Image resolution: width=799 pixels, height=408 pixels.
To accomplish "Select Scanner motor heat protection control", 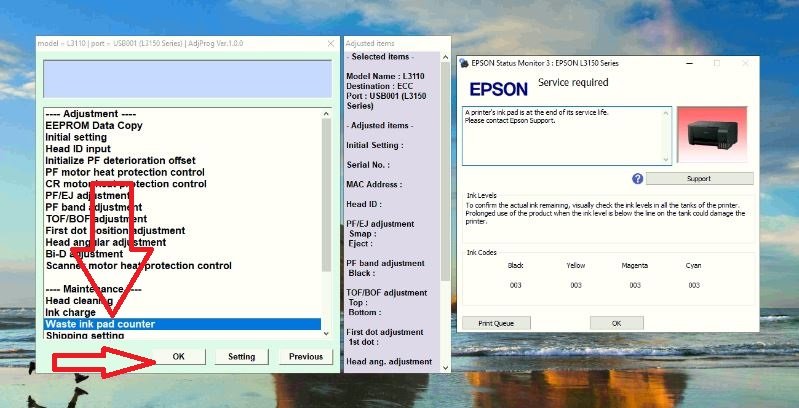I will pos(139,266).
